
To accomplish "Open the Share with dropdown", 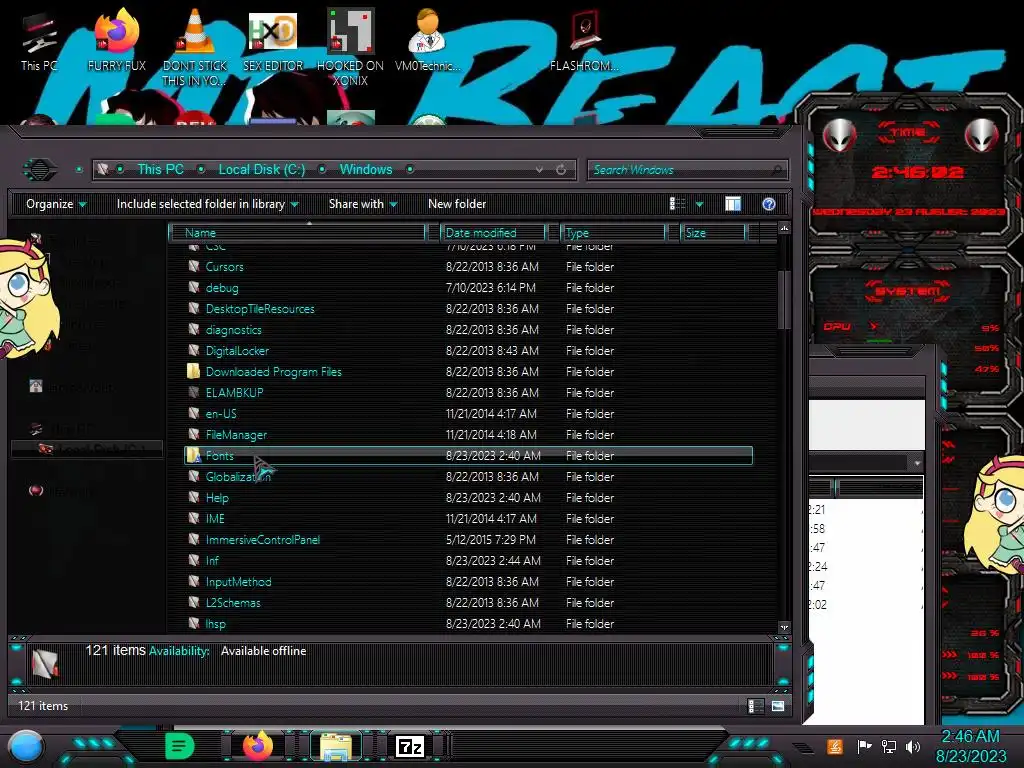I will (363, 204).
